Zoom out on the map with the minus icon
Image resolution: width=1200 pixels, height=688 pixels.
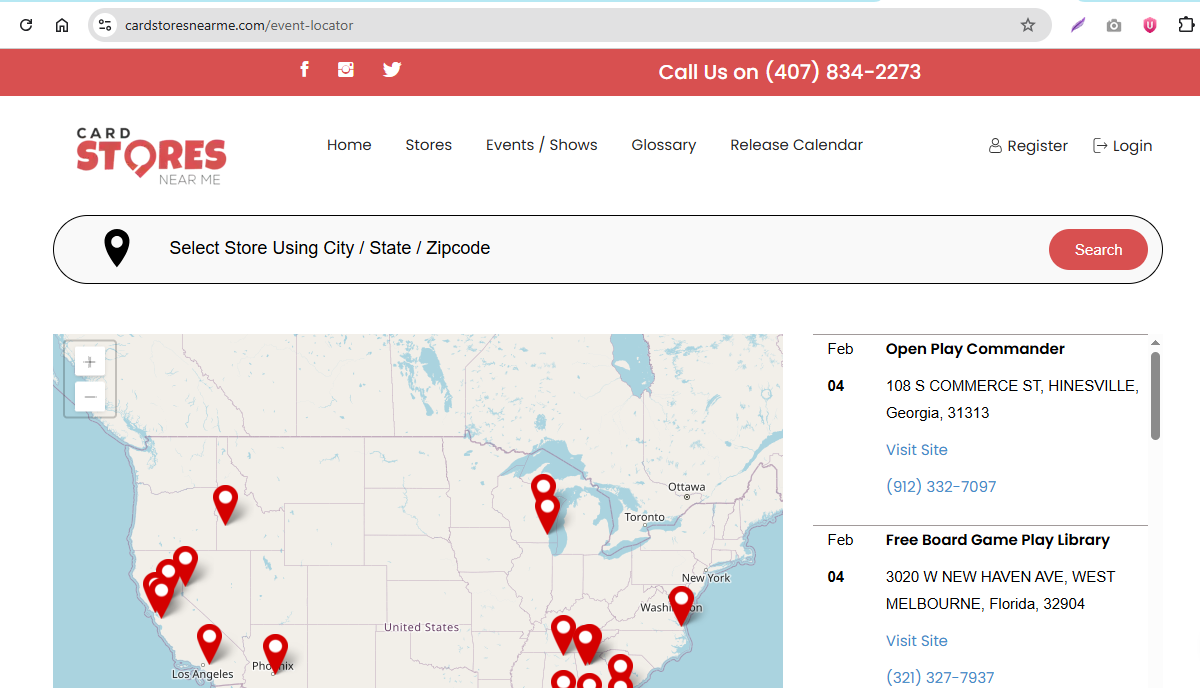click(x=89, y=396)
